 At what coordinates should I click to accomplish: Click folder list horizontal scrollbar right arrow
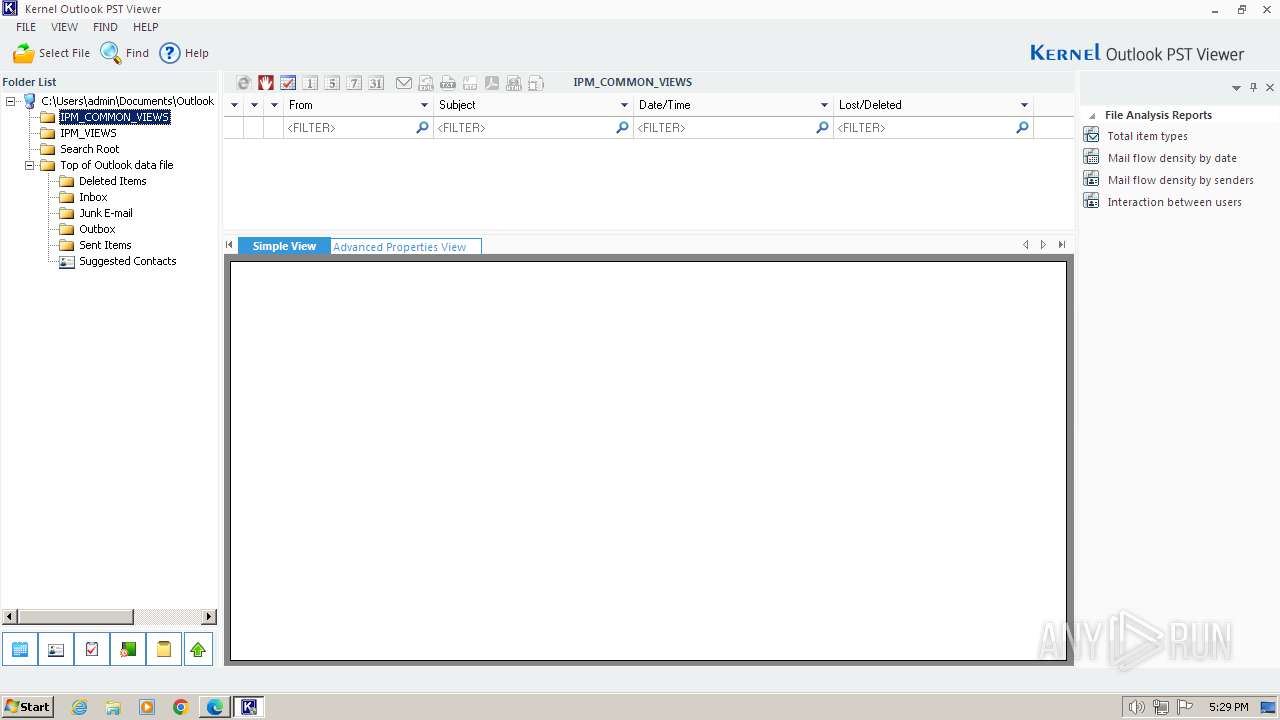[x=209, y=617]
